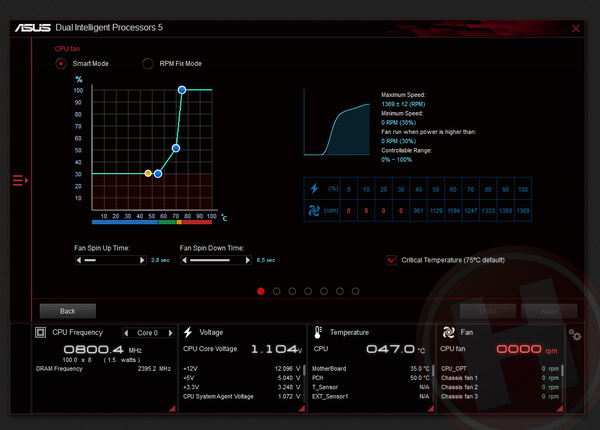Go to the last page dot
Screen dimensions: 600x430
355,291
